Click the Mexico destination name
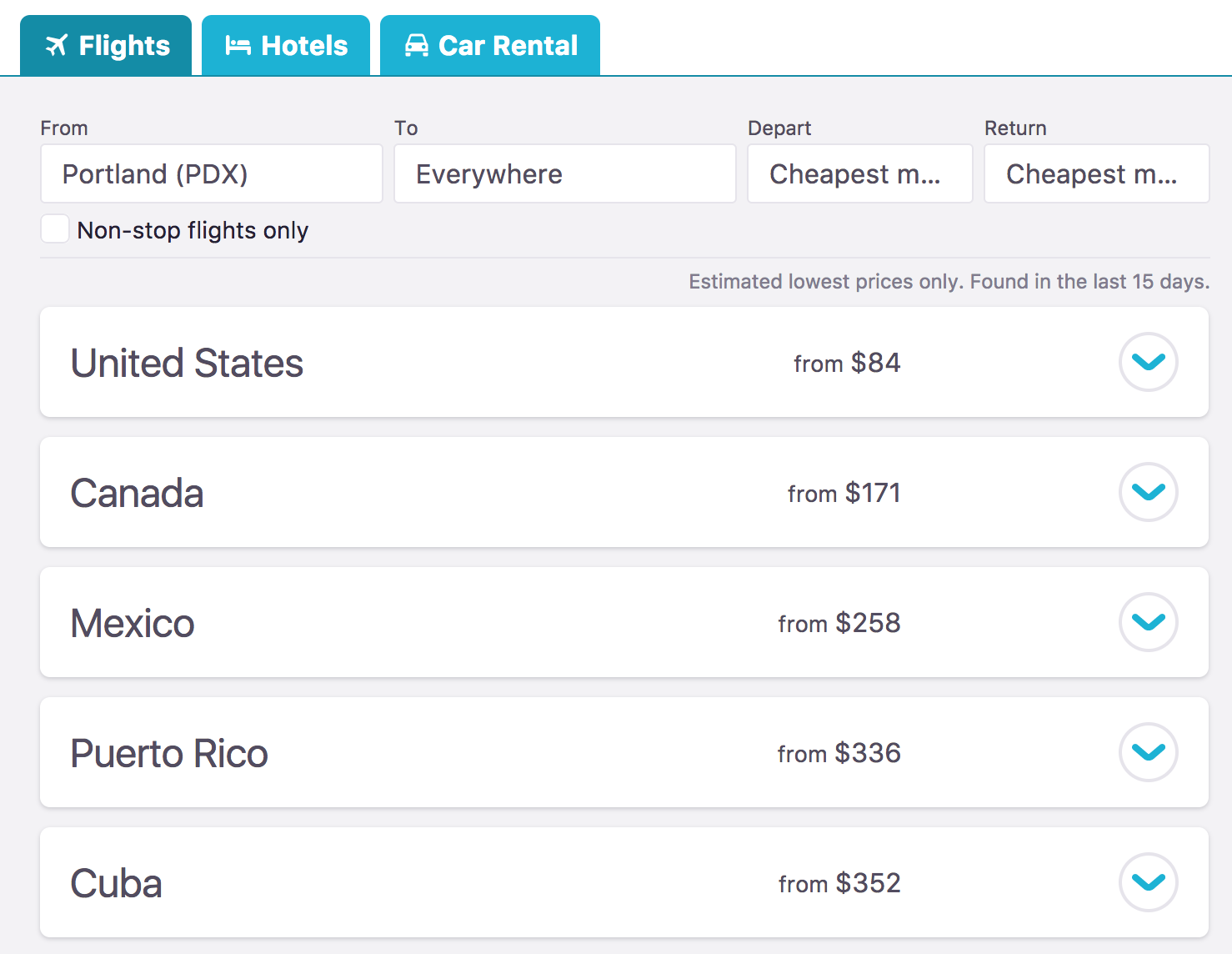This screenshot has width=1232, height=954. [x=133, y=623]
